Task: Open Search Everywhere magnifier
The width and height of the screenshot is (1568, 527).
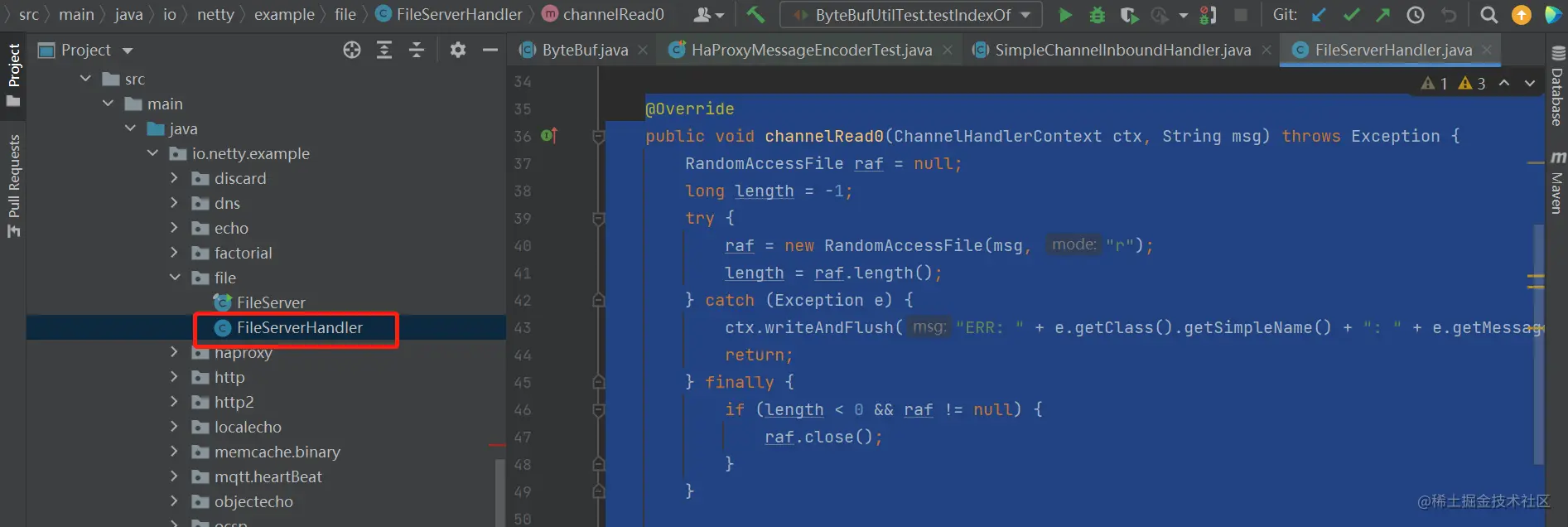Action: point(1488,15)
